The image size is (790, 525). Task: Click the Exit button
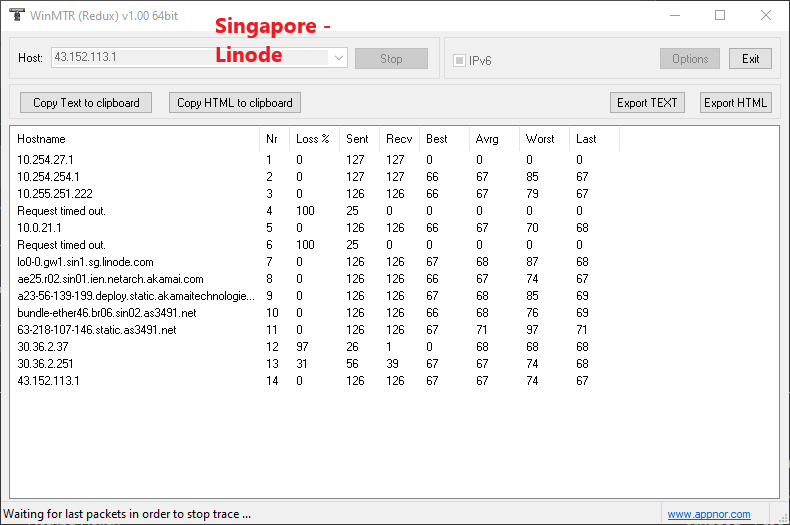(750, 59)
